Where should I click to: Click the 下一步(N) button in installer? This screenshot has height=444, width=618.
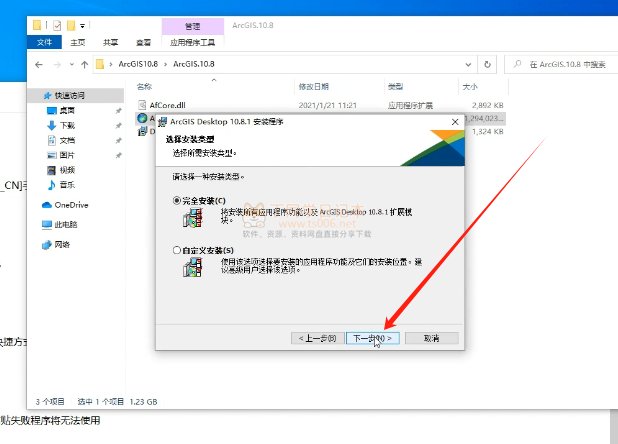(x=372, y=338)
